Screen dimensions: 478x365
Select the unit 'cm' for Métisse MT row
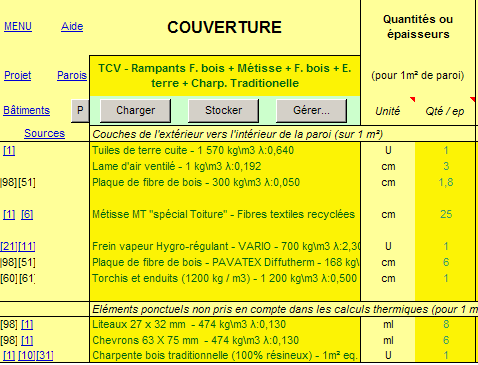tap(388, 214)
